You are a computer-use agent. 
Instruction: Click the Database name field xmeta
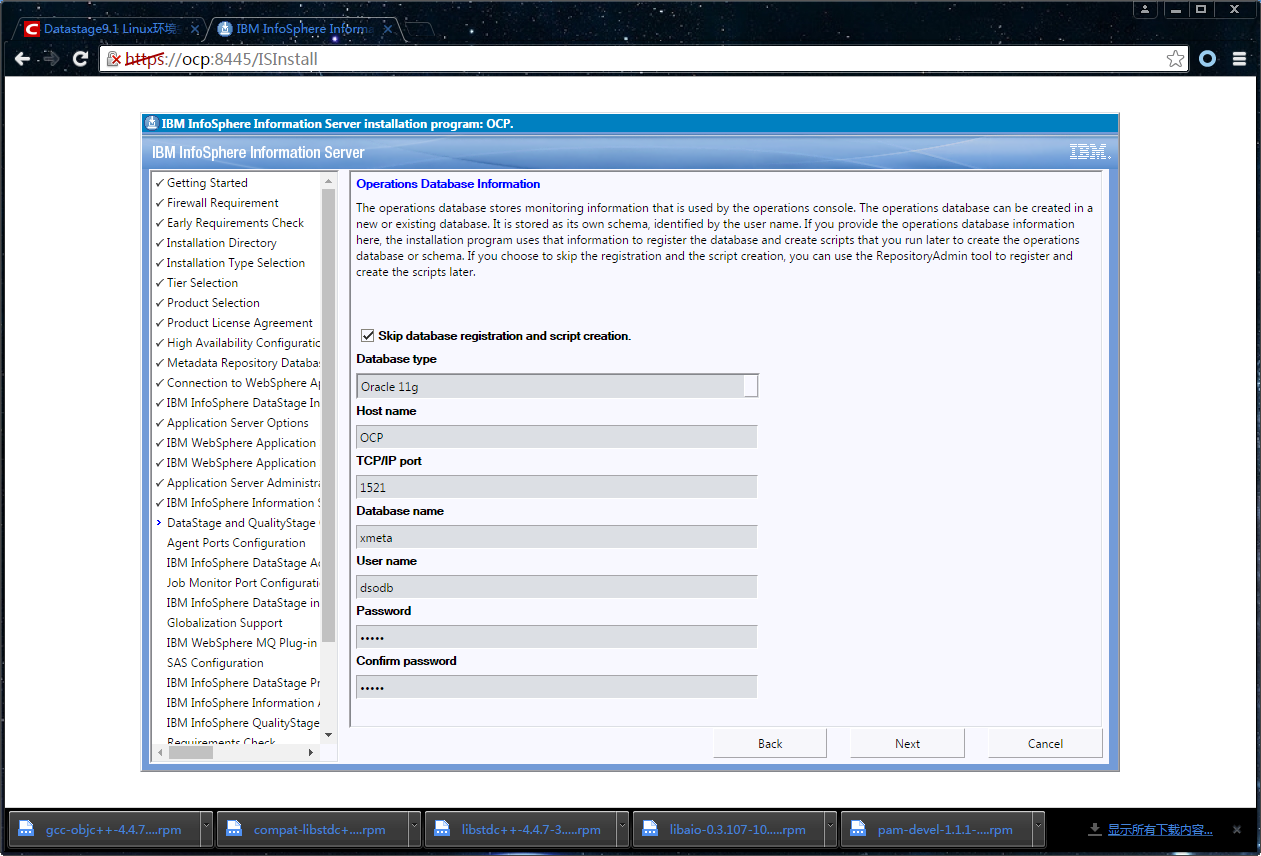556,537
